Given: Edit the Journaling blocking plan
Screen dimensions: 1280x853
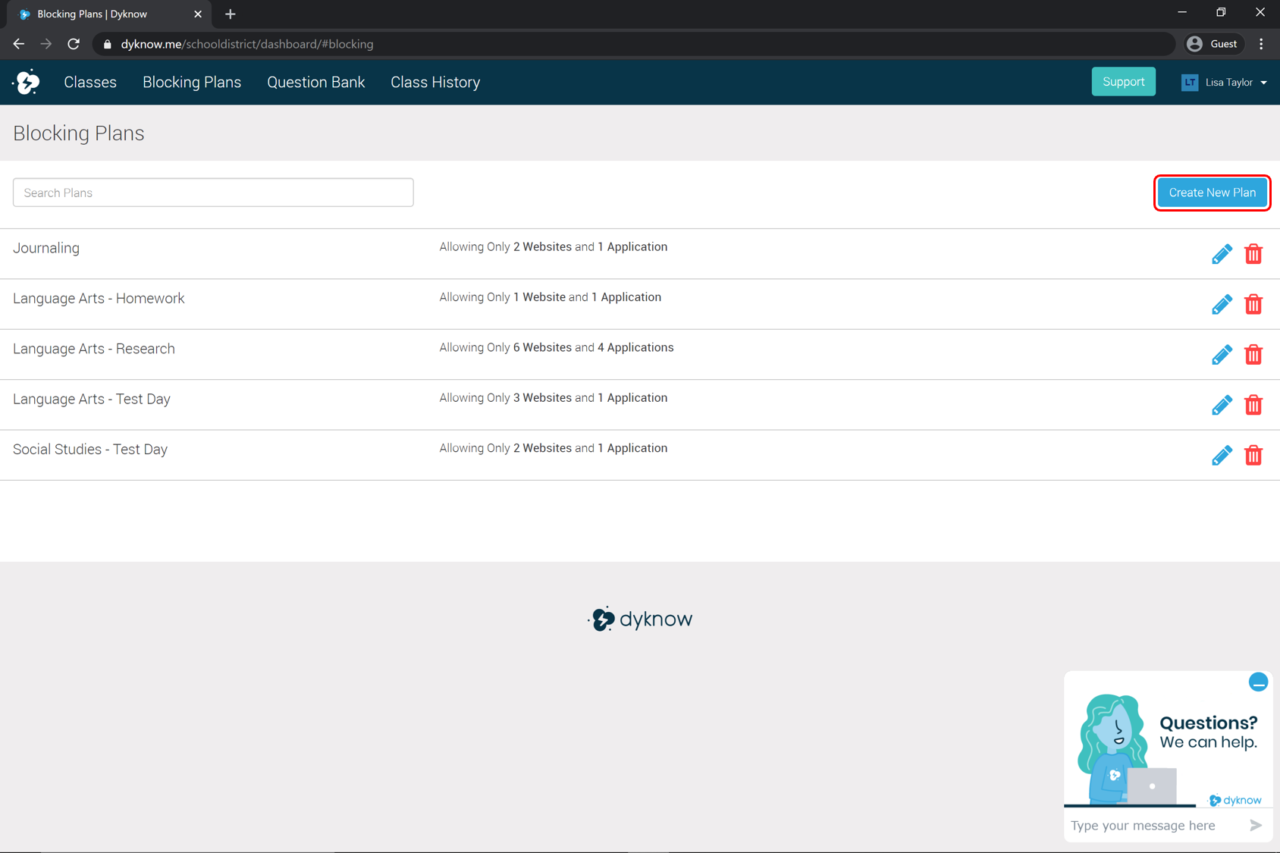Looking at the screenshot, I should (1221, 253).
